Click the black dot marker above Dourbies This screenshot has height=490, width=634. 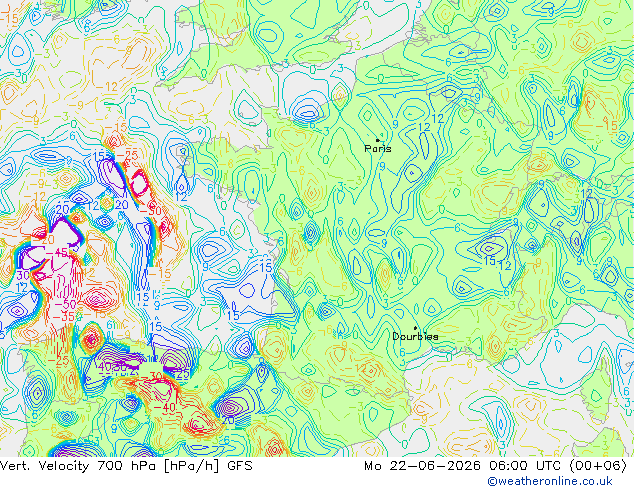(x=415, y=328)
